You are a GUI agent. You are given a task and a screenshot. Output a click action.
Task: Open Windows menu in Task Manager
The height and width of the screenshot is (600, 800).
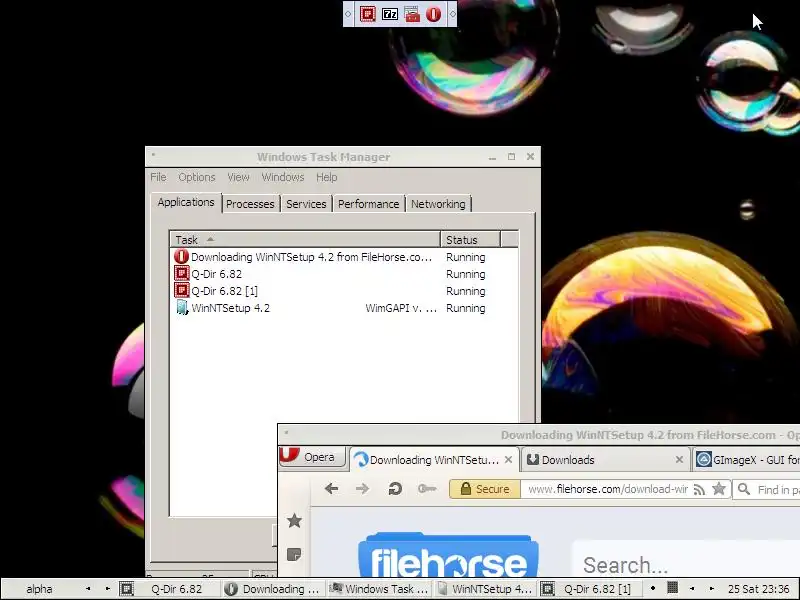point(283,177)
